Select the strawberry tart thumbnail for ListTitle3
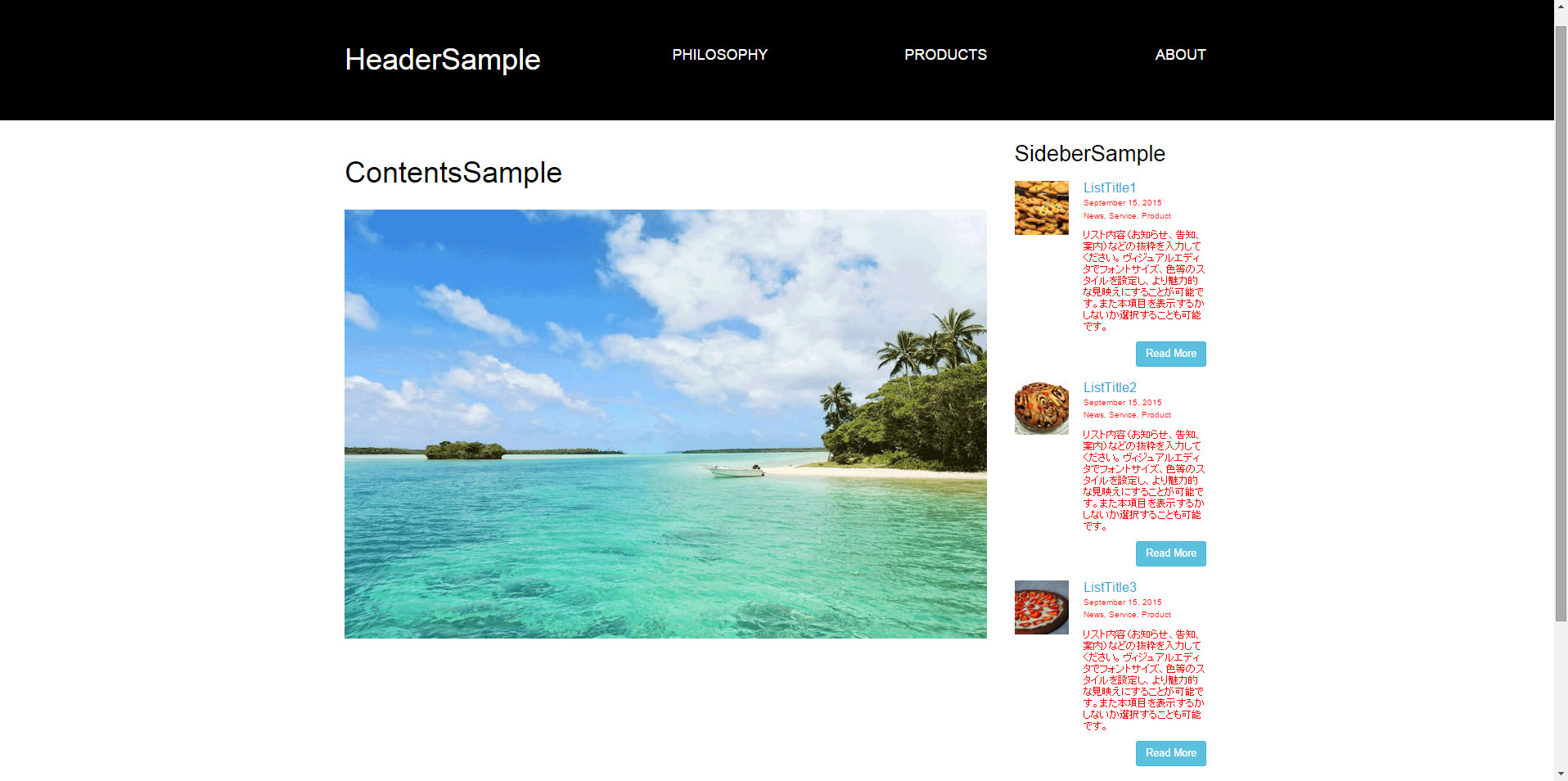This screenshot has width=1568, height=781. pos(1042,607)
